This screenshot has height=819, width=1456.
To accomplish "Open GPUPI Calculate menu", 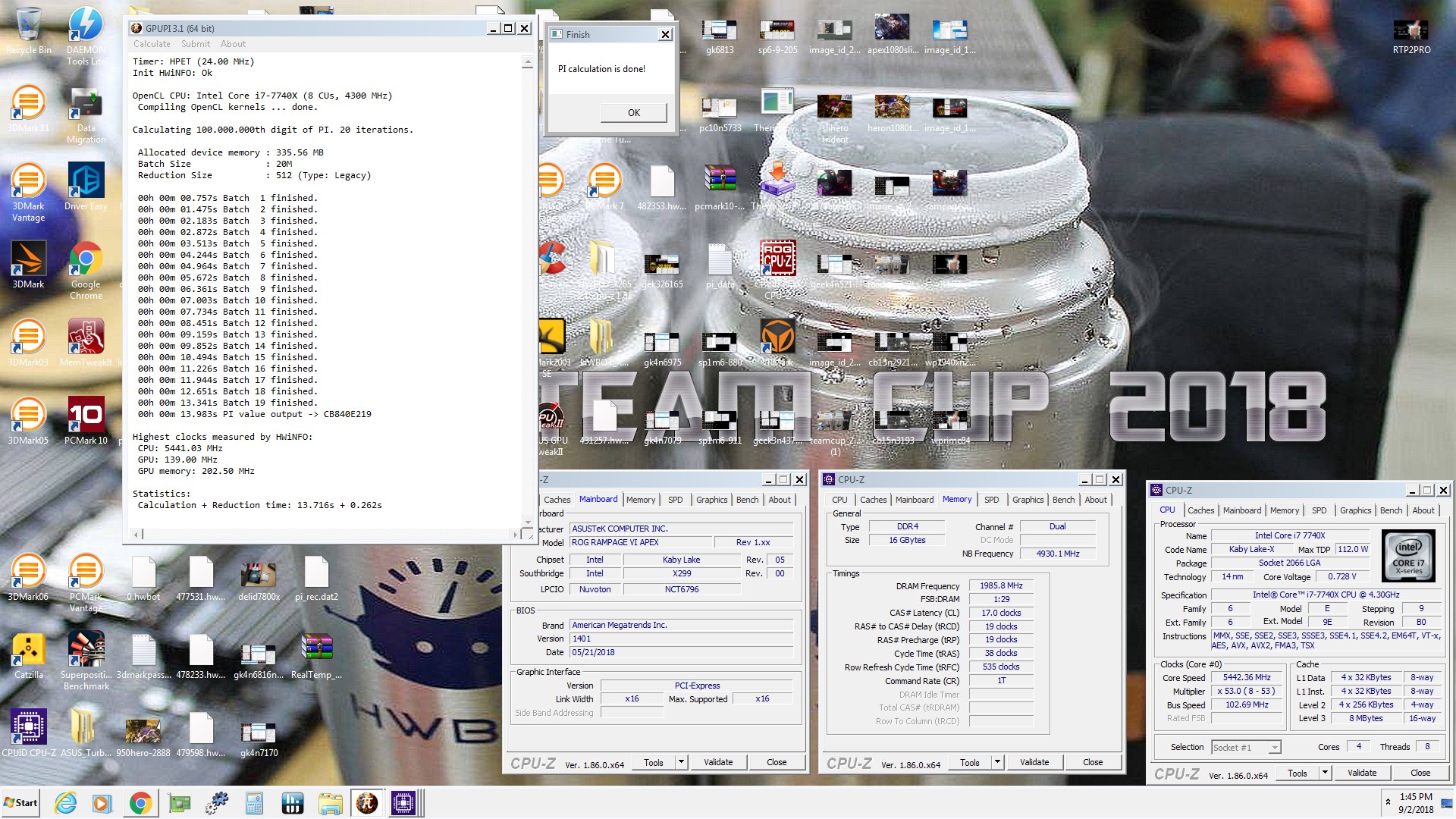I will 152,44.
